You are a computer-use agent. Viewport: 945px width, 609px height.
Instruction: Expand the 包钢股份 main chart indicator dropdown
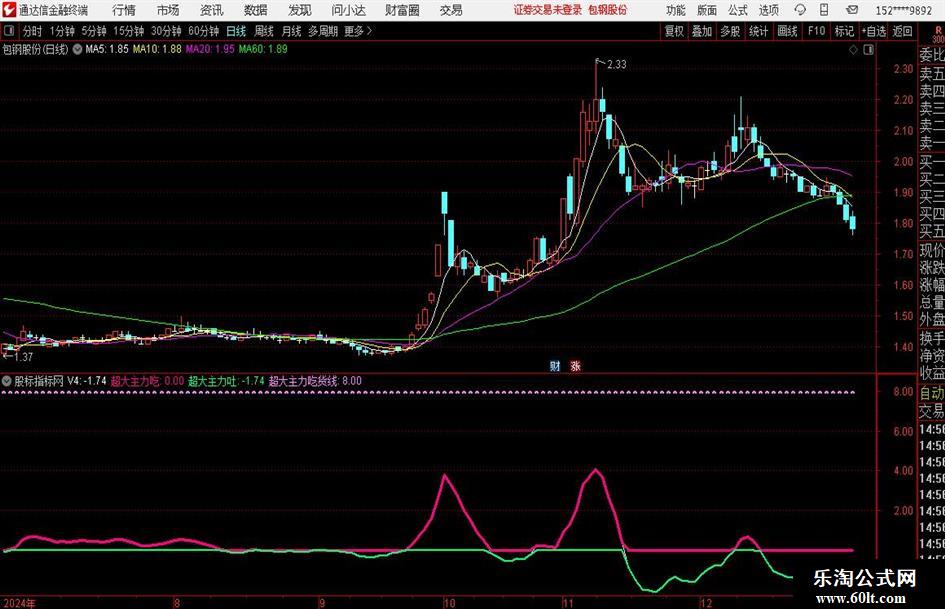pyautogui.click(x=77, y=49)
